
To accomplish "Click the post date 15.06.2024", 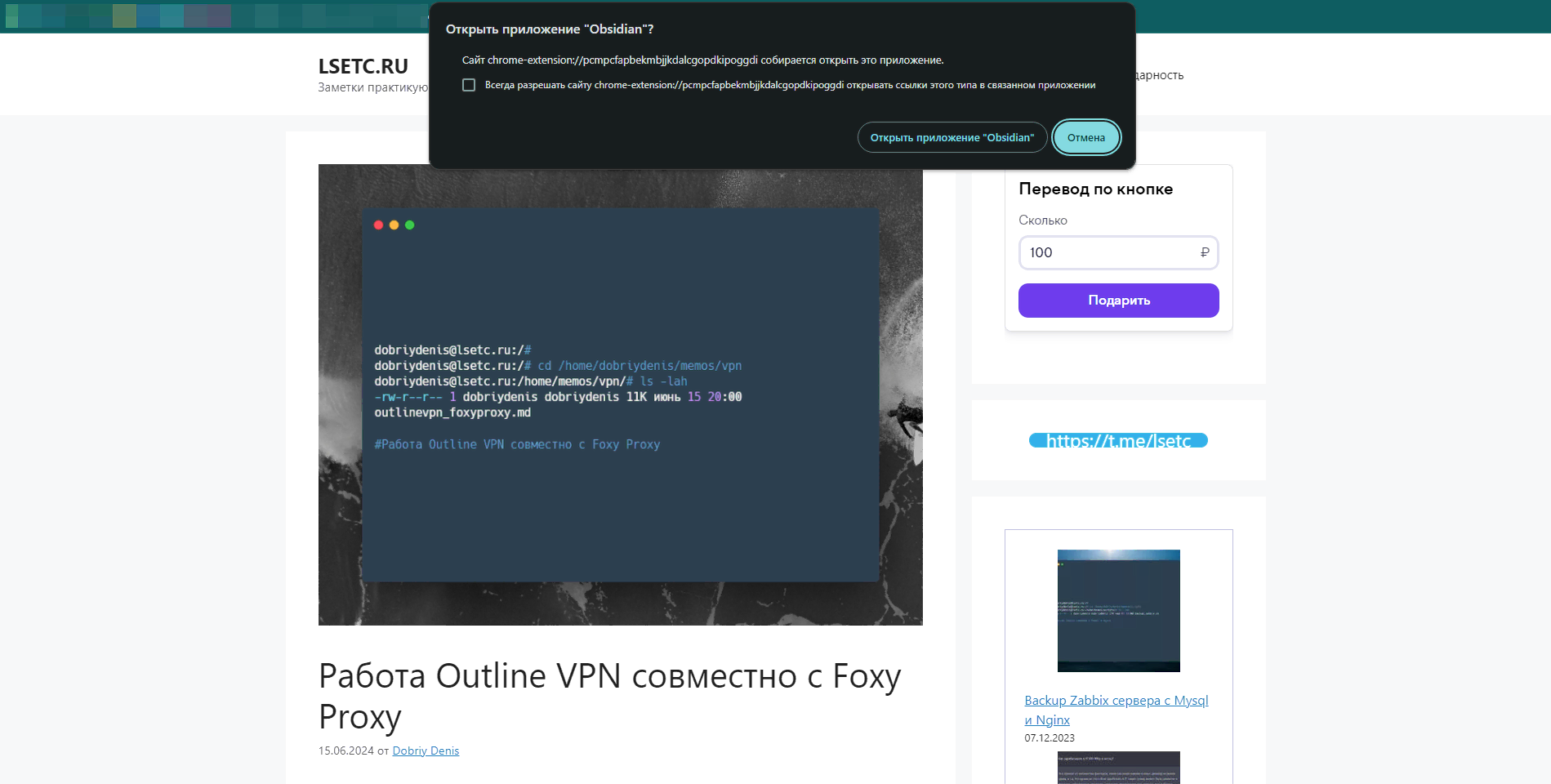I will click(345, 751).
